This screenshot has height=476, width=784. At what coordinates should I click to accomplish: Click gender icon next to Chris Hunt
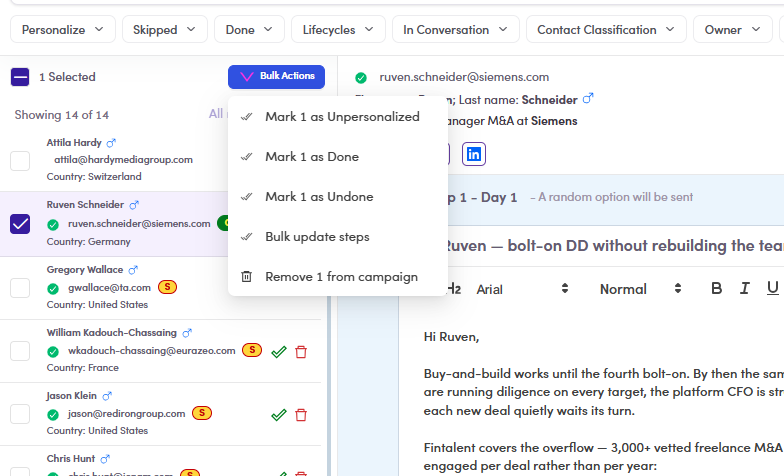[x=105, y=459]
